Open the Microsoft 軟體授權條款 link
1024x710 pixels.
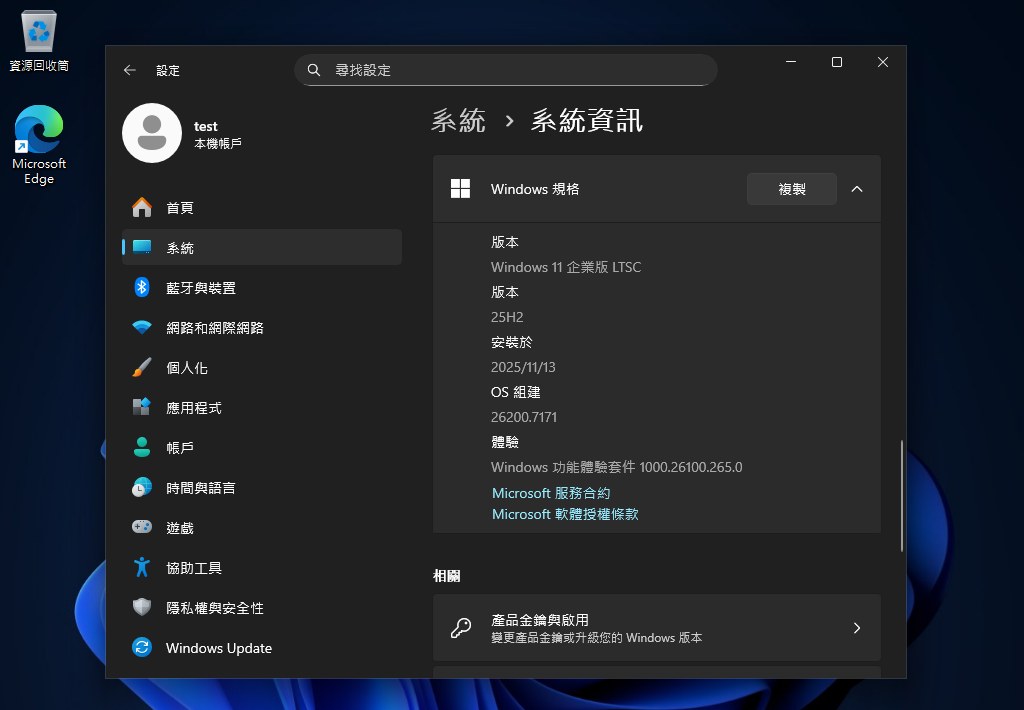[x=565, y=514]
